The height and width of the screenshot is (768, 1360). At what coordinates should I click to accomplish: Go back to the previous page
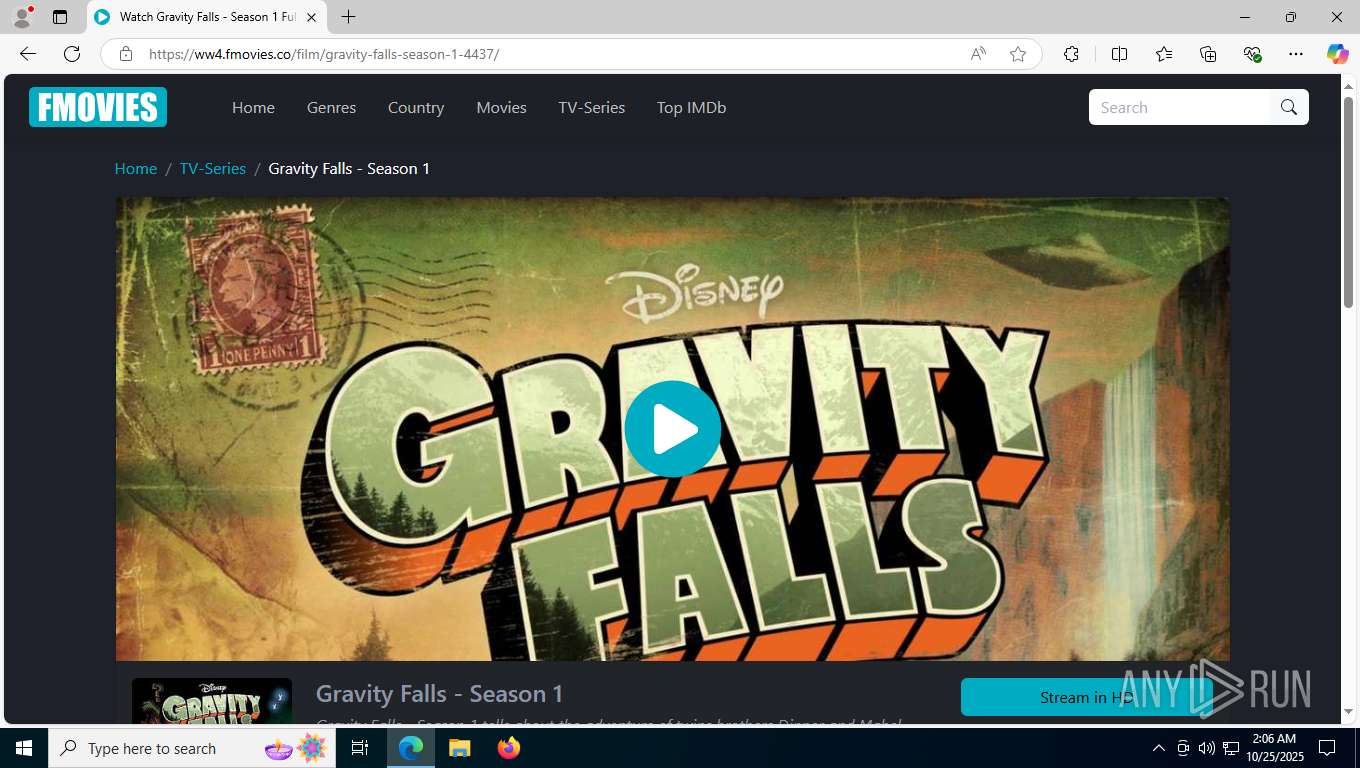point(28,54)
